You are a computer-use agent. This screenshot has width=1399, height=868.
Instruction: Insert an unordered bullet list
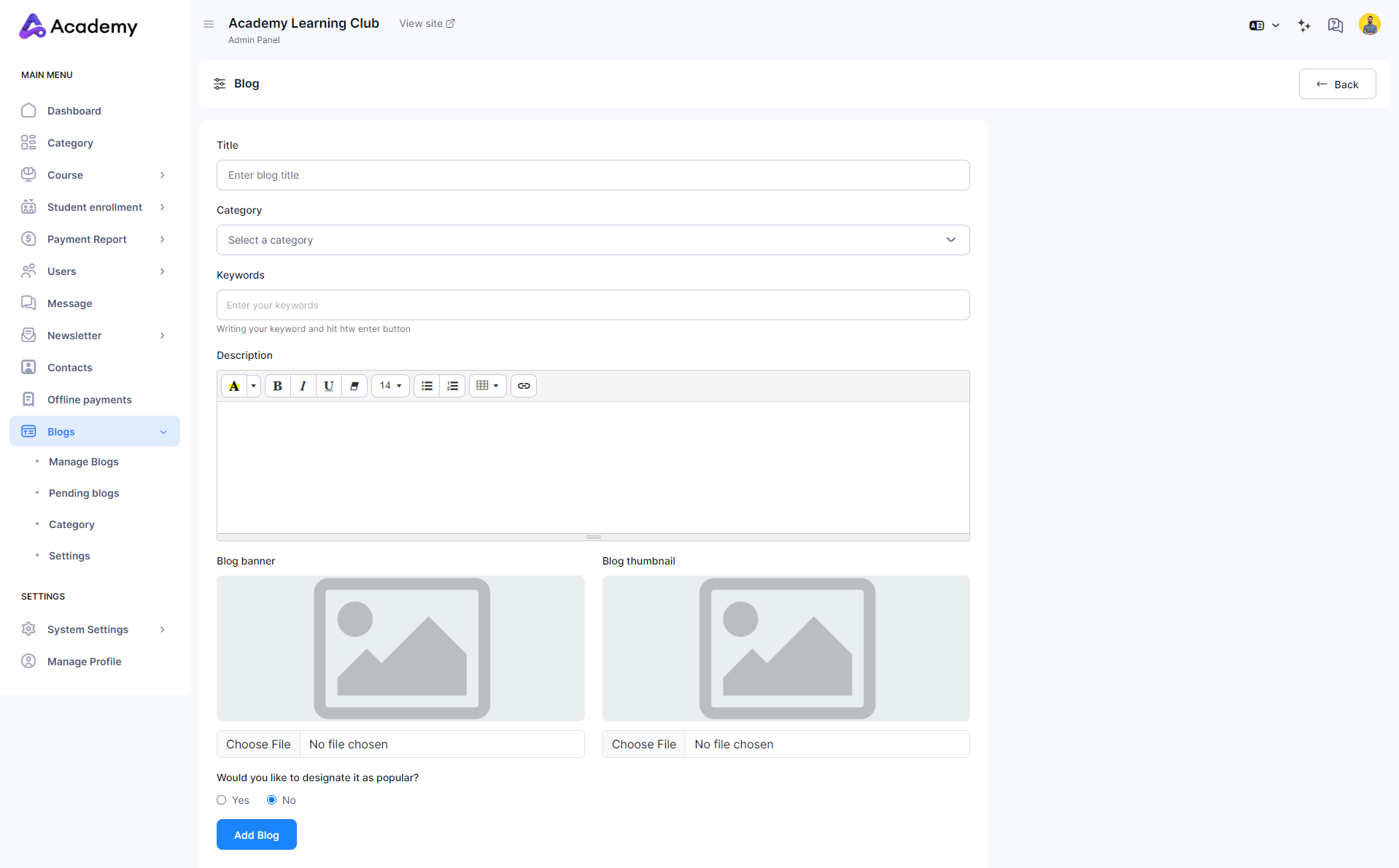(x=427, y=386)
